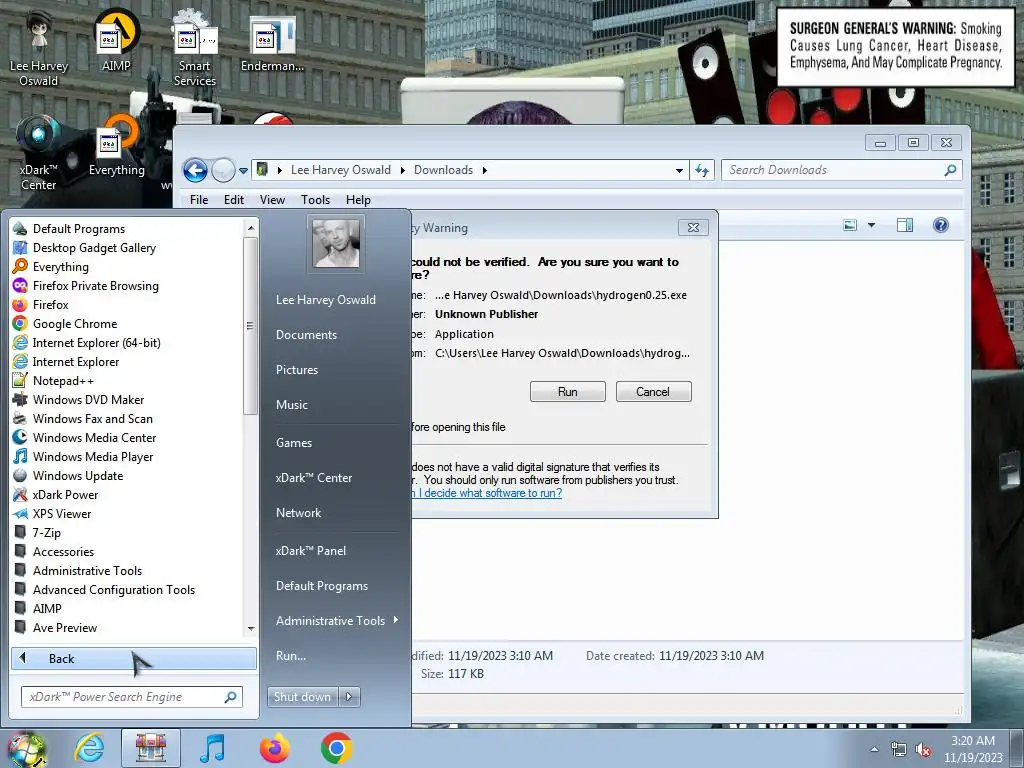The height and width of the screenshot is (768, 1024).
Task: Open Windows Update from the program list
Action: click(x=78, y=475)
